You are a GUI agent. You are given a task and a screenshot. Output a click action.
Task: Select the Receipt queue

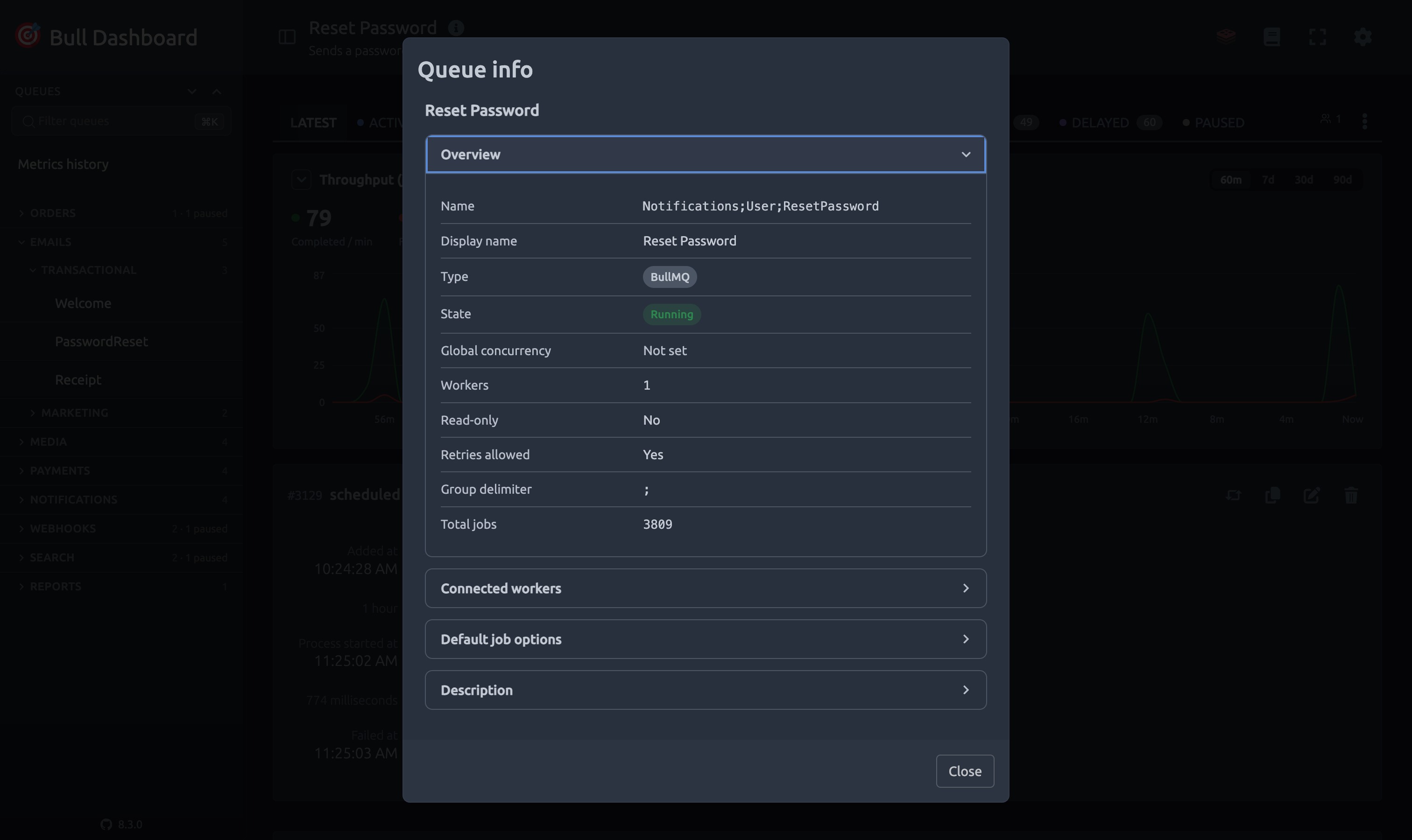tap(121, 380)
